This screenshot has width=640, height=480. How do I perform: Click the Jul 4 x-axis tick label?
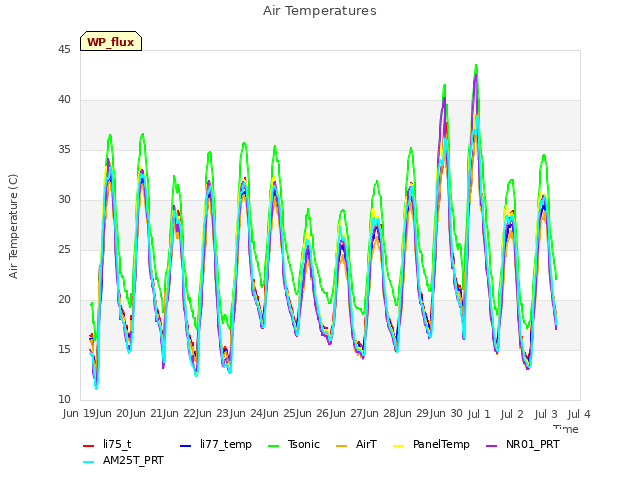click(579, 414)
